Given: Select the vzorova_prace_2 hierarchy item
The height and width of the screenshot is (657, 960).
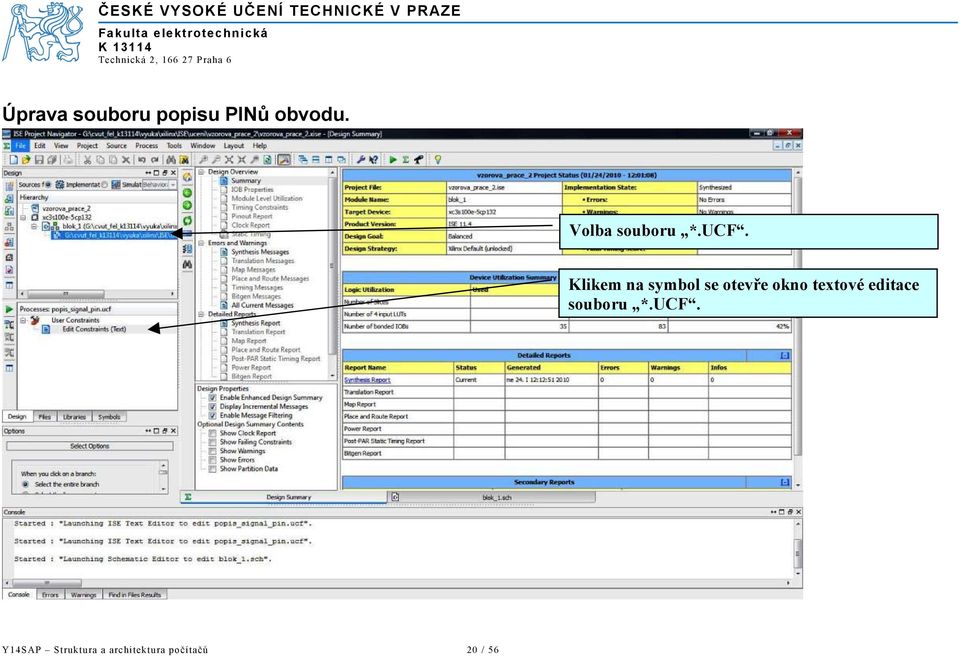Looking at the screenshot, I should click(66, 208).
